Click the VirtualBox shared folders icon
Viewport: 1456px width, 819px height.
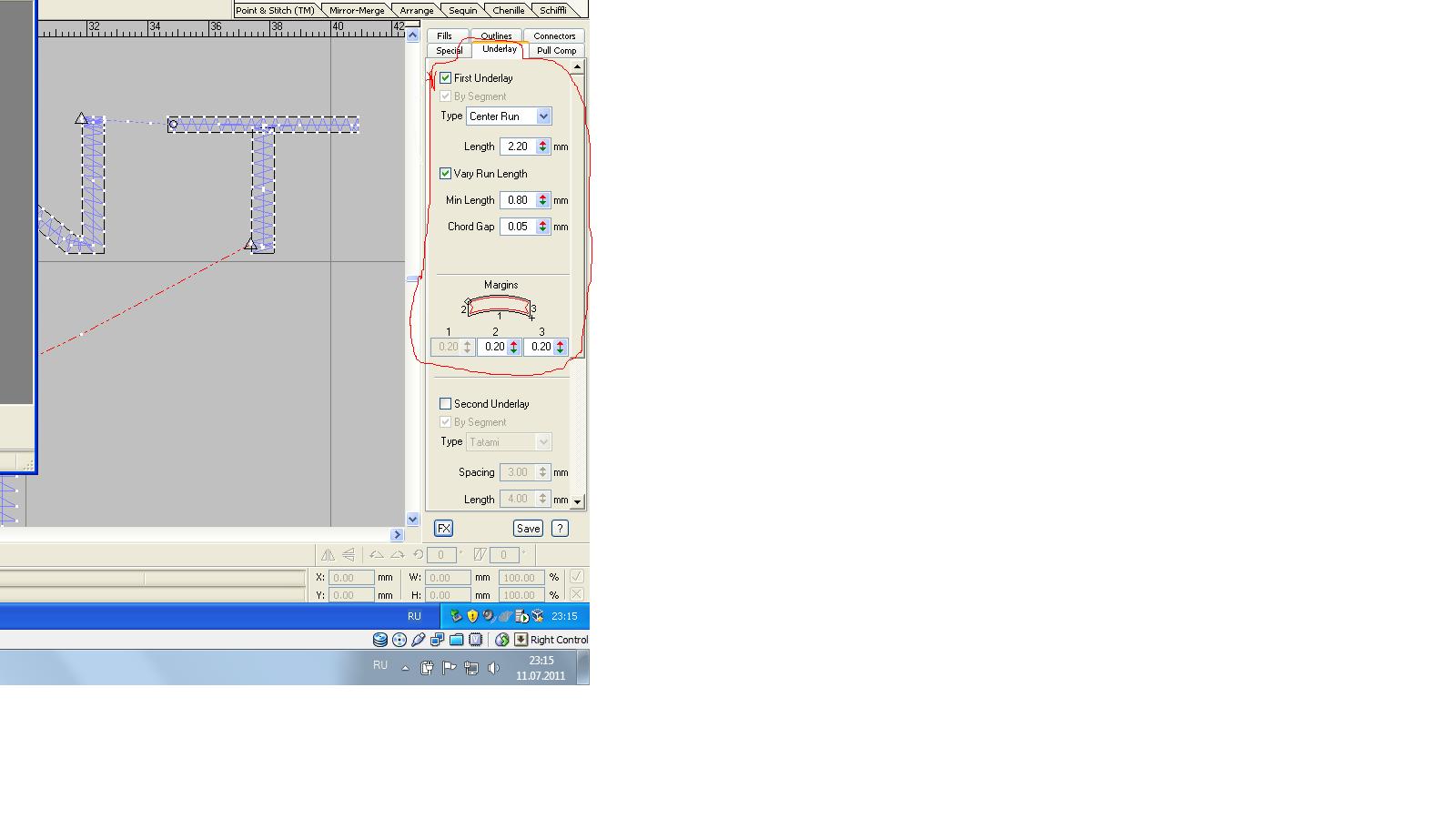(x=457, y=640)
